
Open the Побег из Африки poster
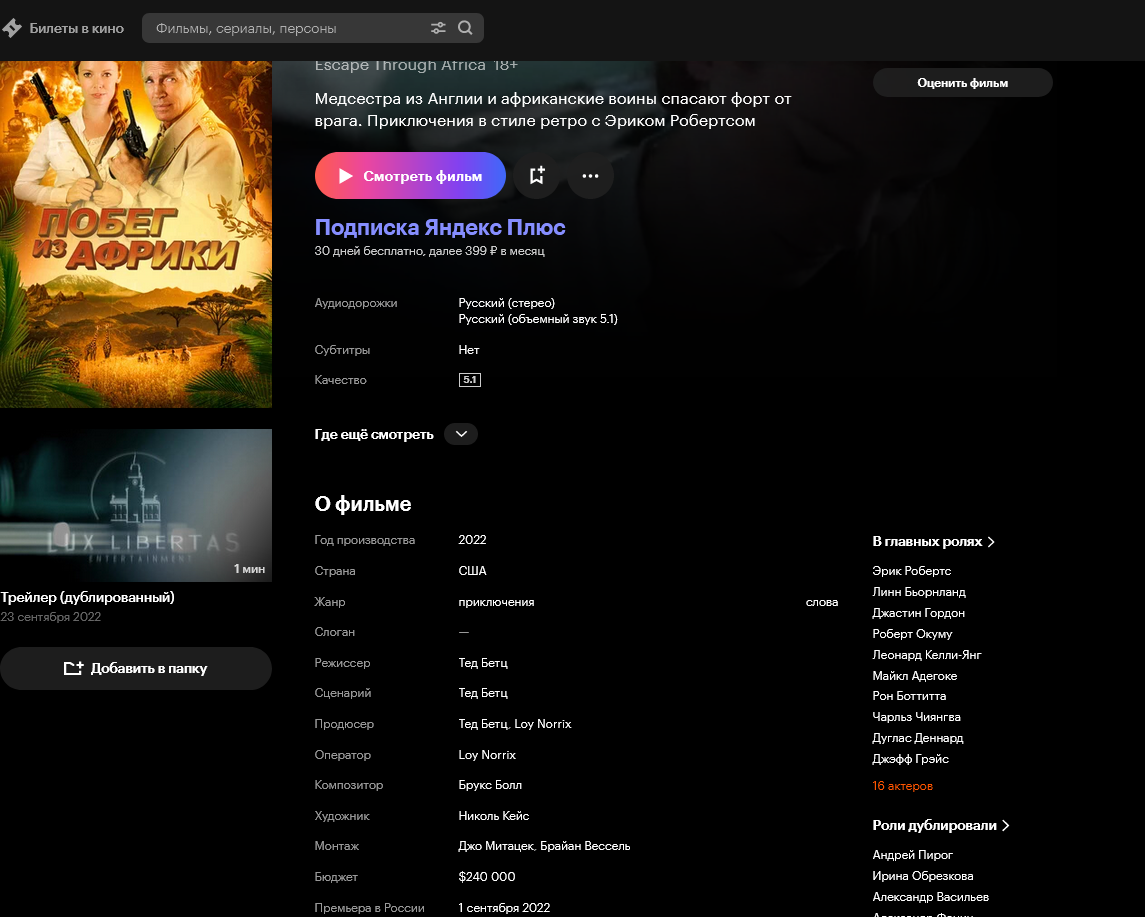[x=136, y=234]
